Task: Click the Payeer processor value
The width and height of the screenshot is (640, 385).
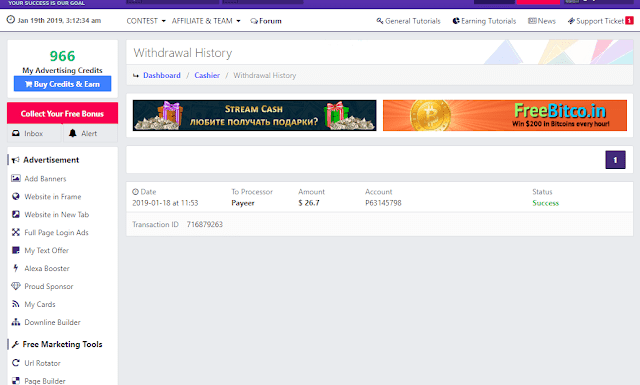Action: (x=242, y=203)
